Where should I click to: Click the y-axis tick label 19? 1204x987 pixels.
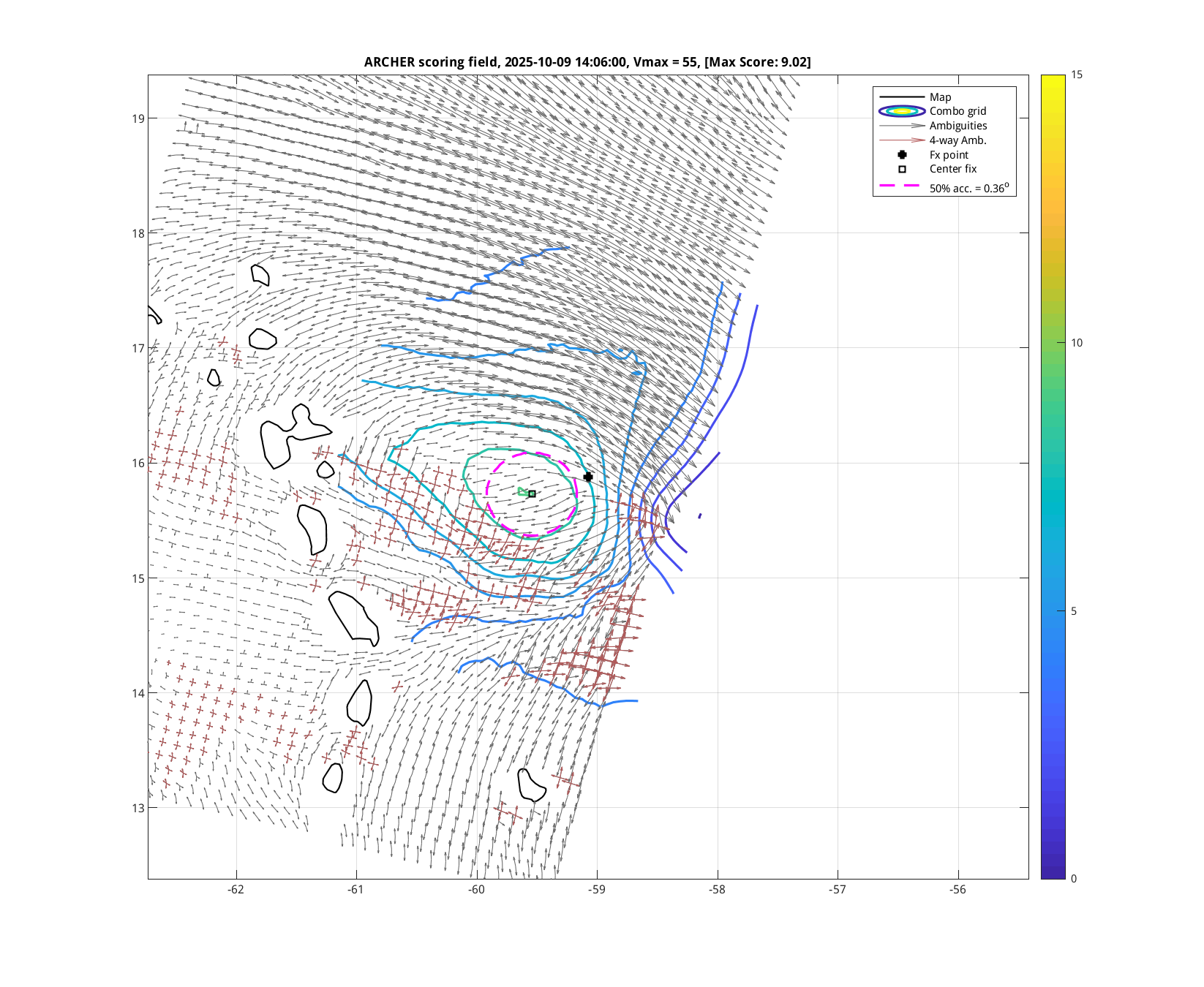tap(138, 118)
